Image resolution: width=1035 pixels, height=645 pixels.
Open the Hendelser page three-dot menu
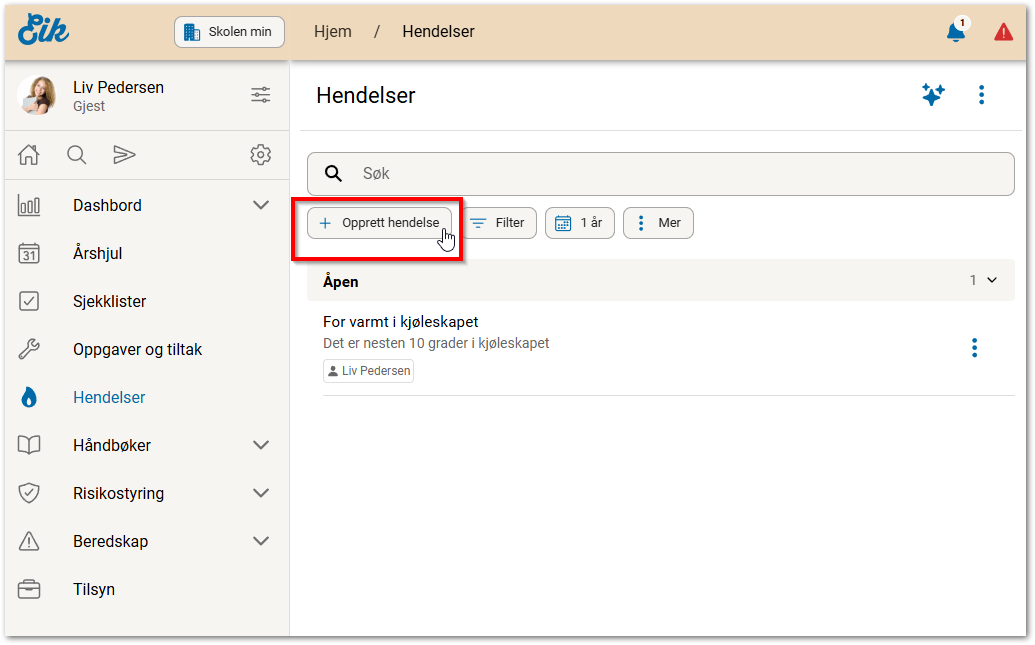tap(981, 95)
